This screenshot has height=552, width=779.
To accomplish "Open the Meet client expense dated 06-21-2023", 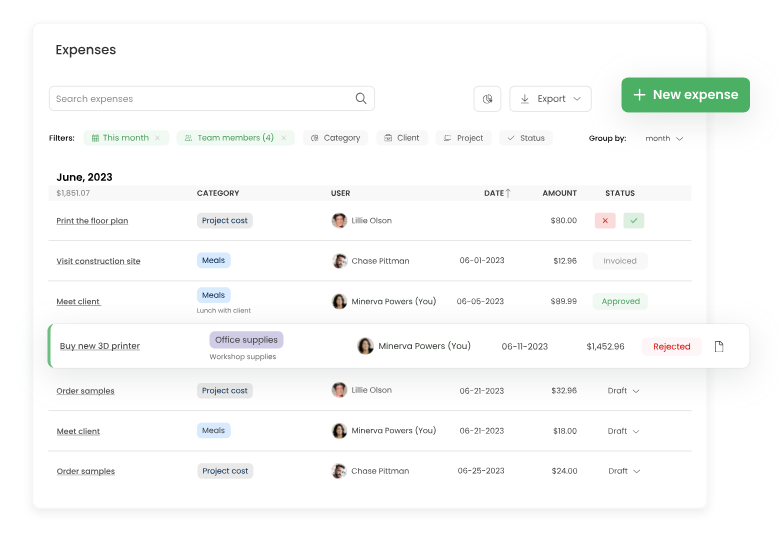I will 78,431.
